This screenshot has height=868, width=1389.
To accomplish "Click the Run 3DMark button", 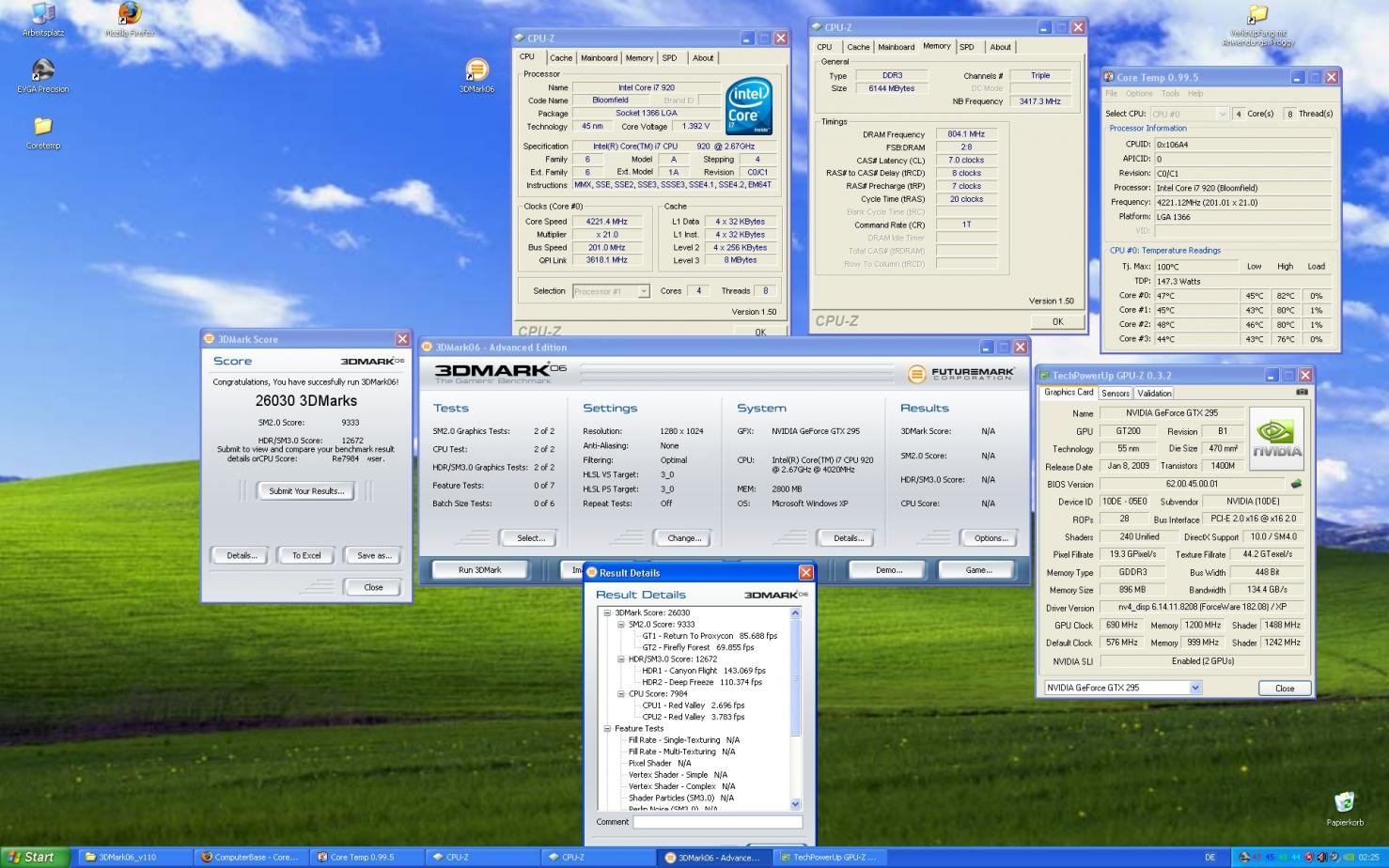I will (479, 570).
